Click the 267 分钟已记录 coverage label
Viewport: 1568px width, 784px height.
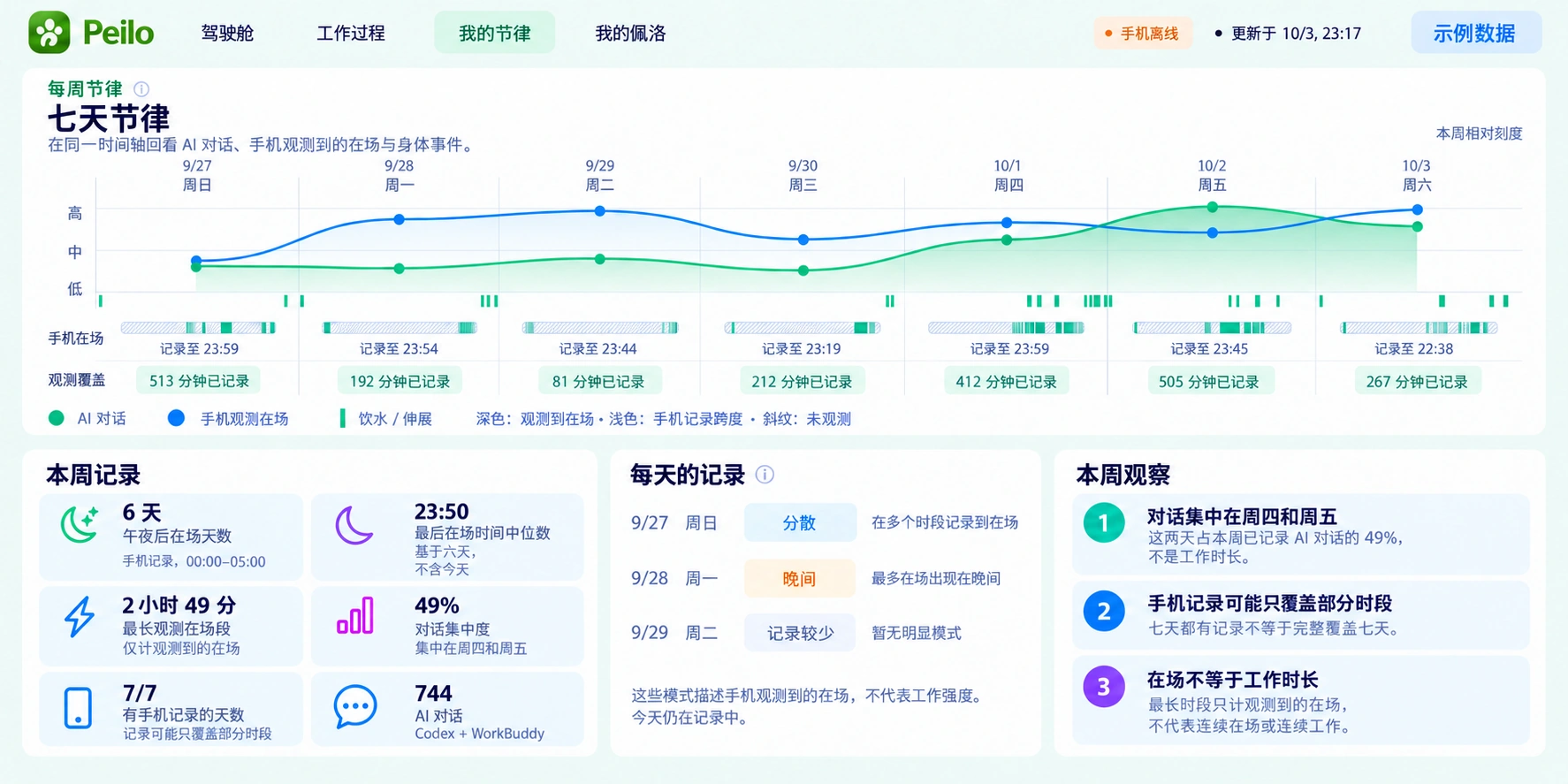coord(1417,381)
